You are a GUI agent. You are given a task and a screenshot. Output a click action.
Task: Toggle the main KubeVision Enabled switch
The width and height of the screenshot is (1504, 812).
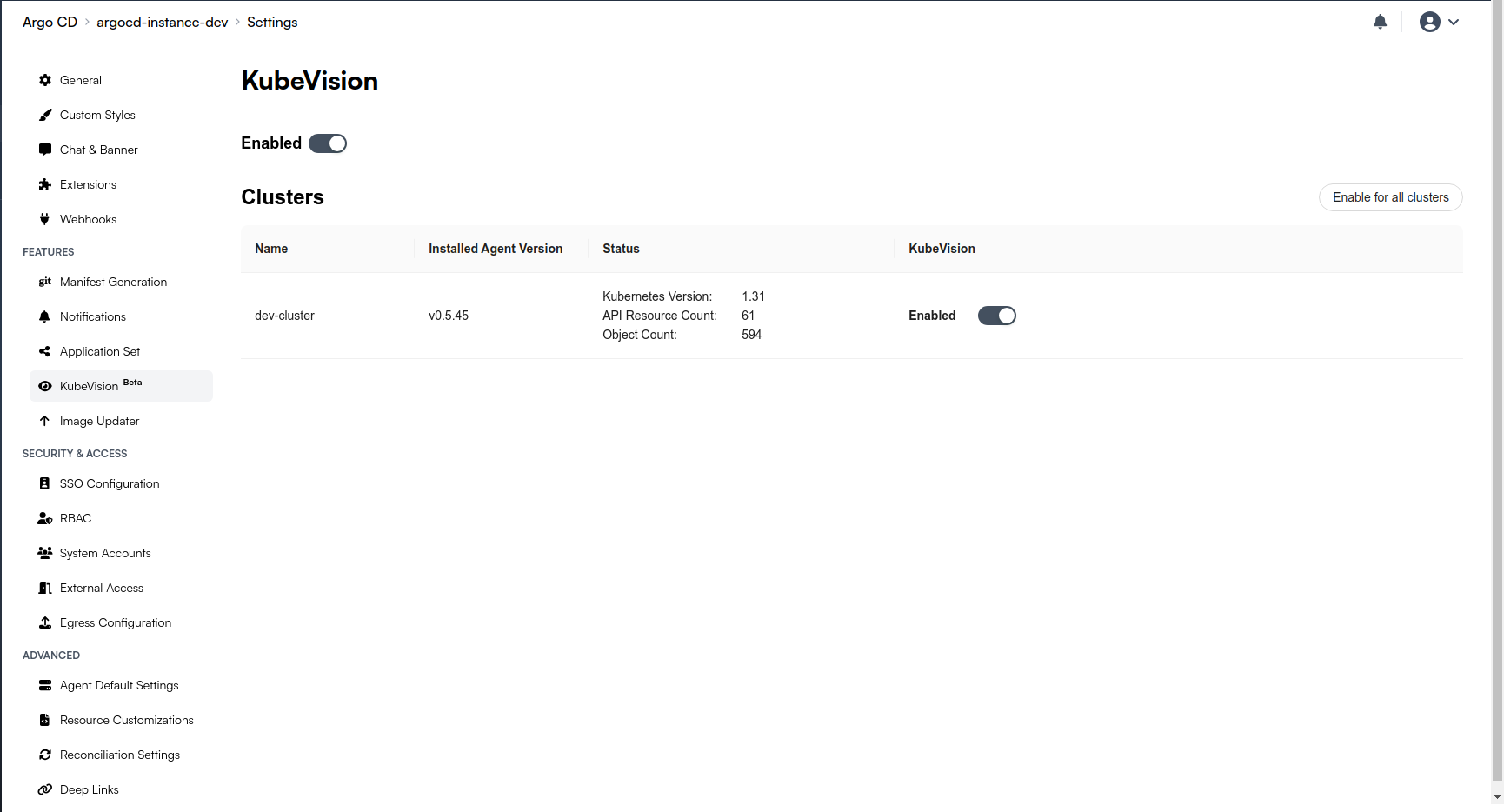(328, 143)
